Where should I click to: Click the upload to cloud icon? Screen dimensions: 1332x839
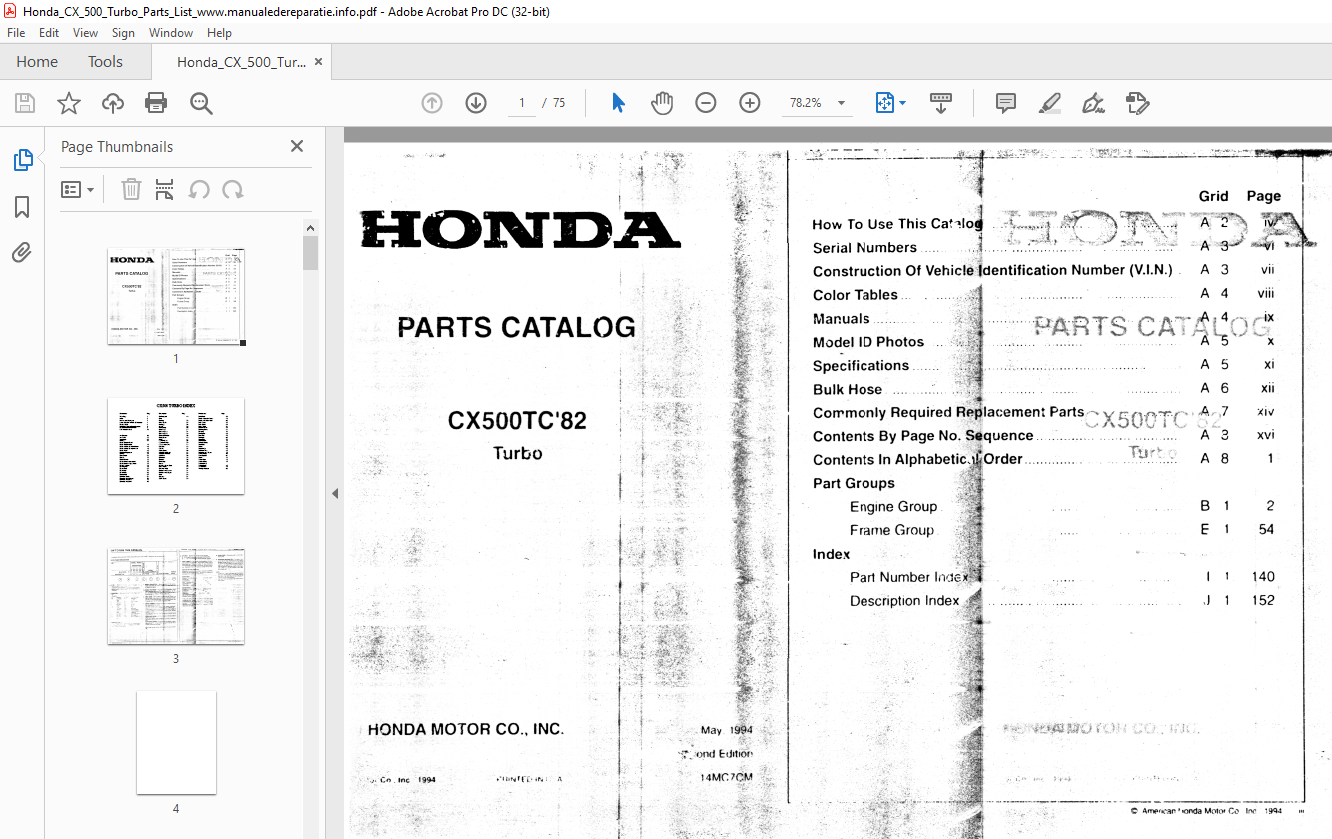coord(113,103)
